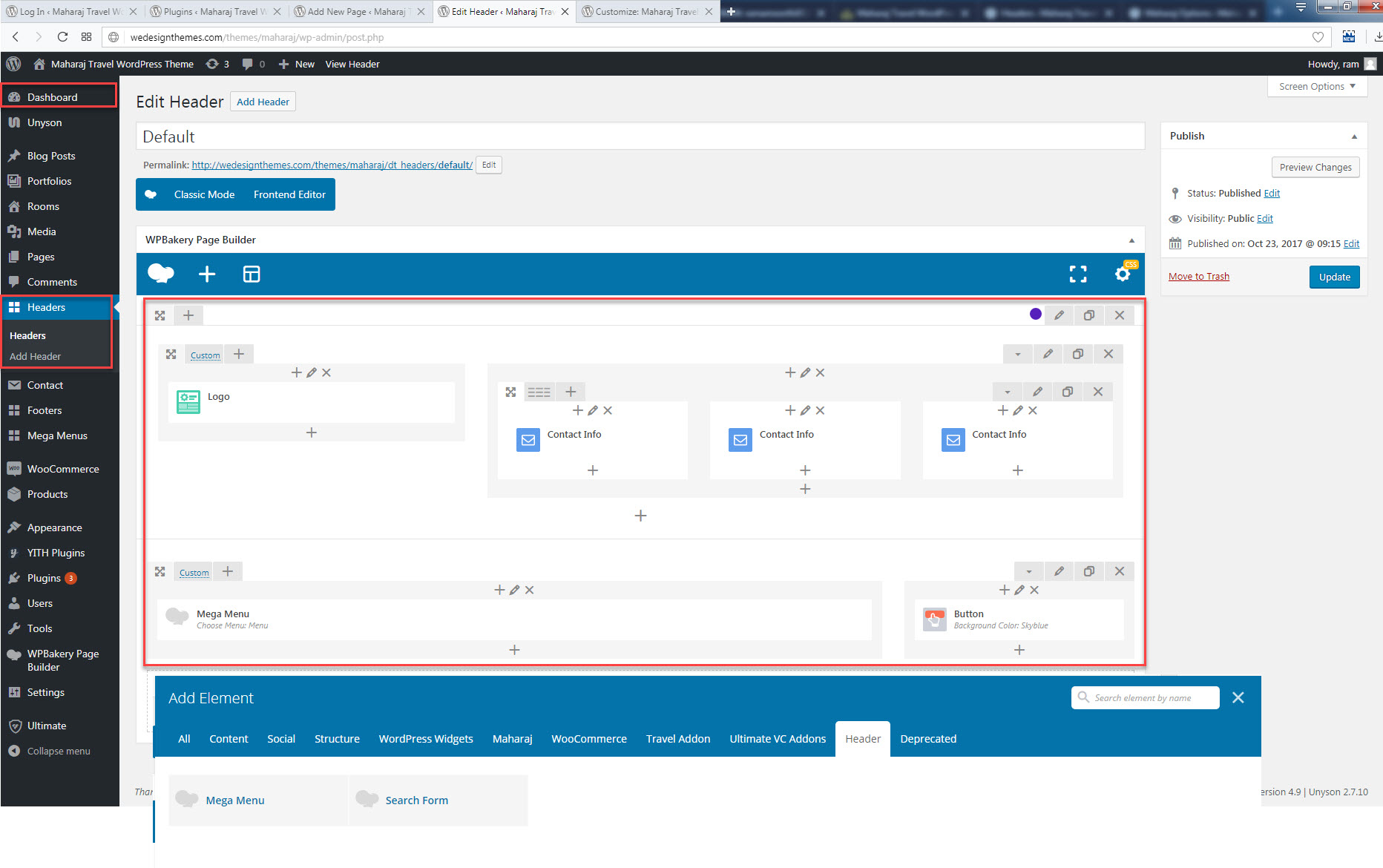The width and height of the screenshot is (1383, 868).
Task: Delete the Button column using X icon
Action: [1034, 590]
